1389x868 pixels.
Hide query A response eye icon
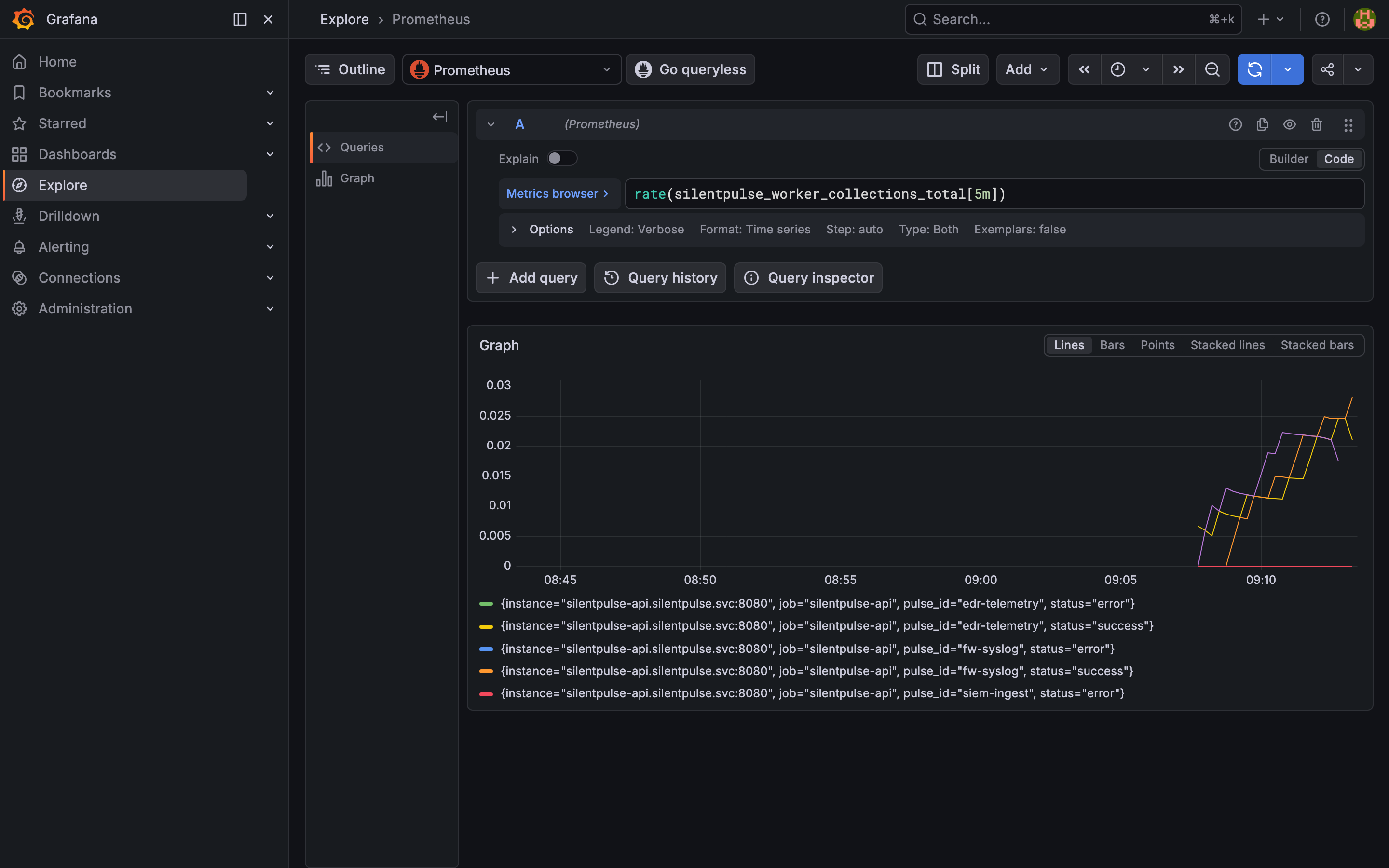click(x=1289, y=124)
